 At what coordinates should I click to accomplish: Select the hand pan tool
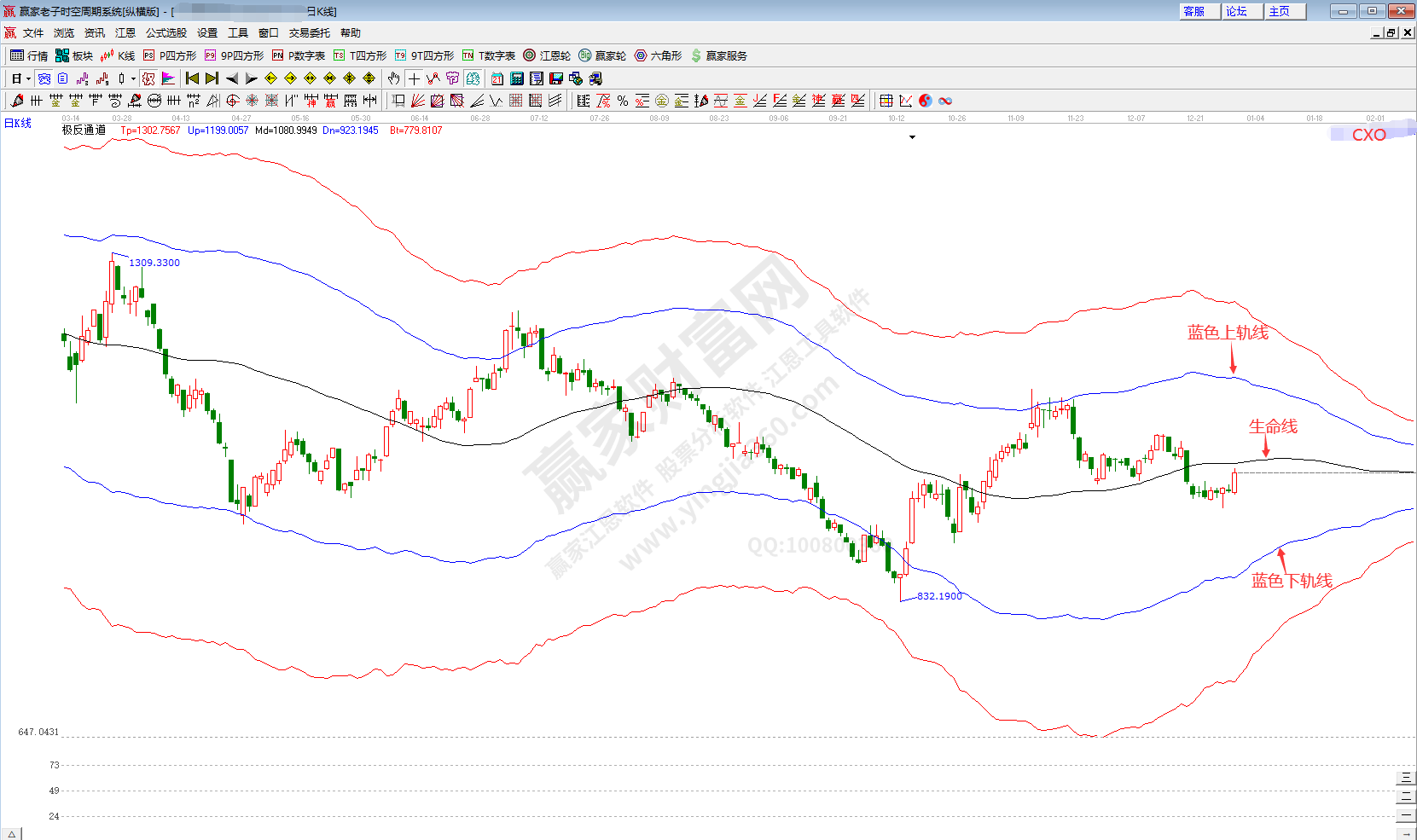point(393,78)
